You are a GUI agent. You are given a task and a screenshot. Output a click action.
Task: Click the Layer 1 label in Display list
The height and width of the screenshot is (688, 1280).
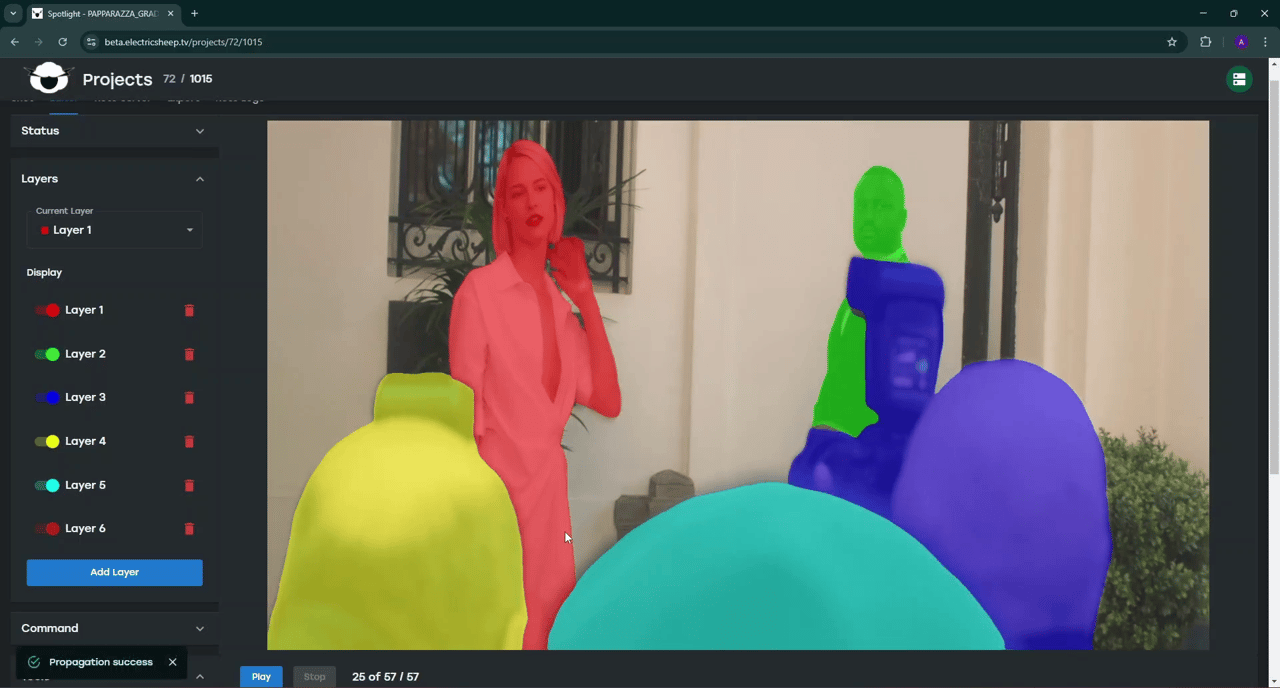[84, 310]
